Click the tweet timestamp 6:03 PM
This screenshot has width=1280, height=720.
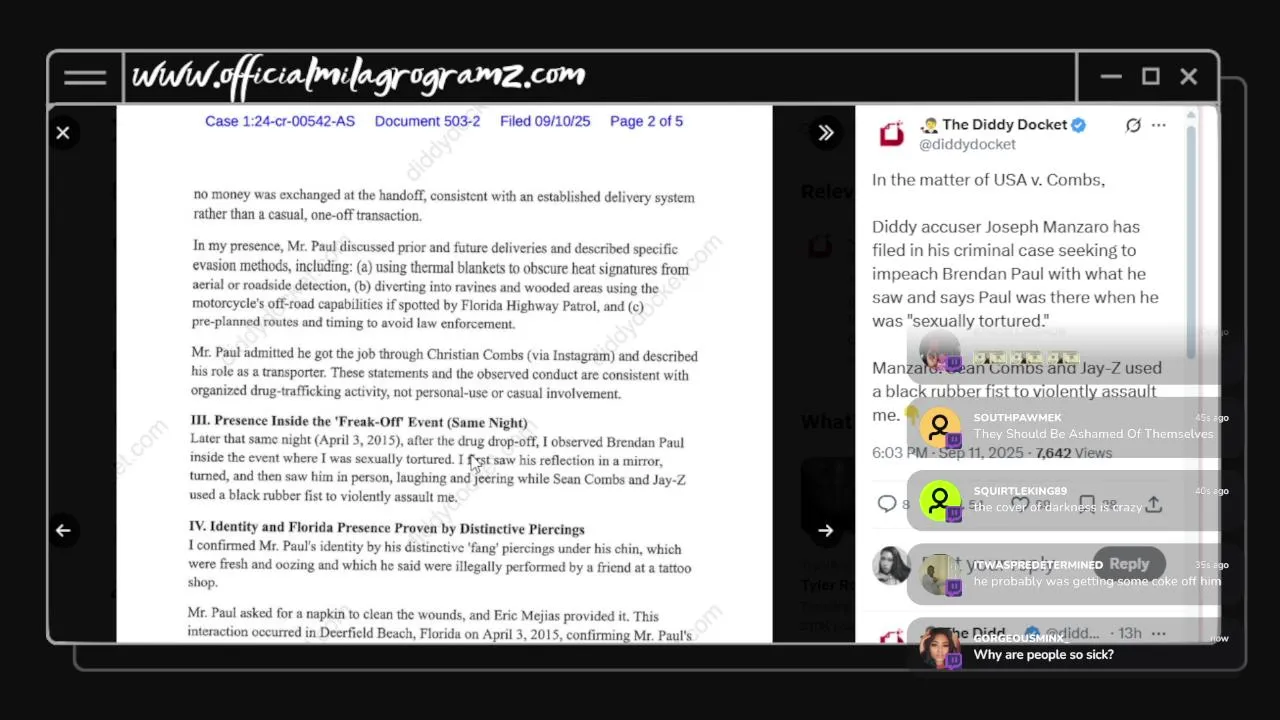(899, 453)
